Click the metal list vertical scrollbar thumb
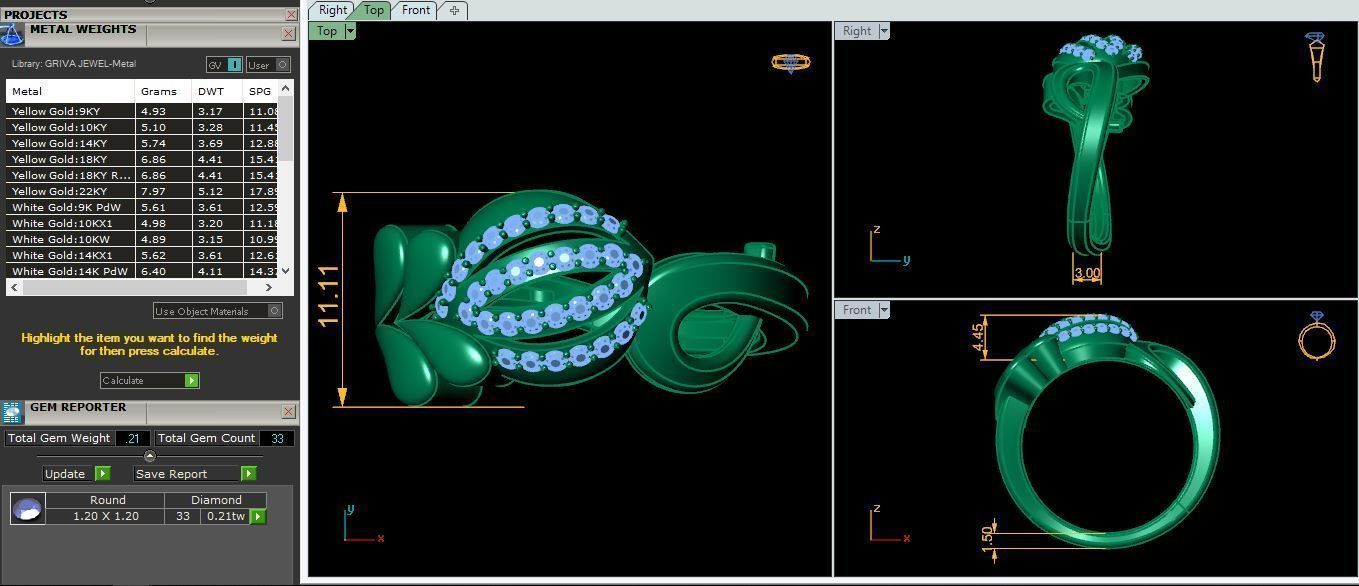The image size is (1359, 586). coord(286,128)
